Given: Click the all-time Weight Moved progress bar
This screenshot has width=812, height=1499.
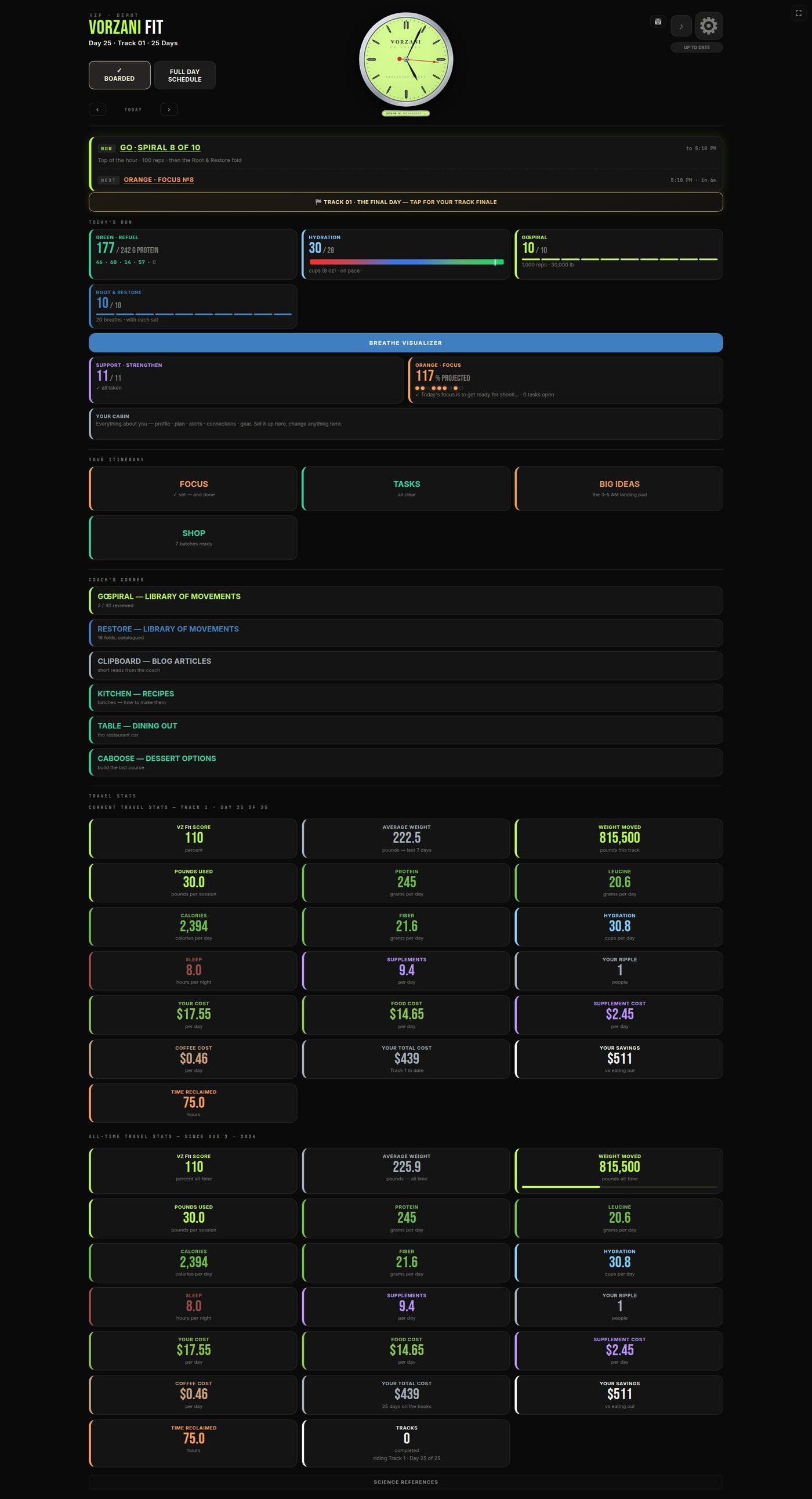Looking at the screenshot, I should tap(619, 1187).
